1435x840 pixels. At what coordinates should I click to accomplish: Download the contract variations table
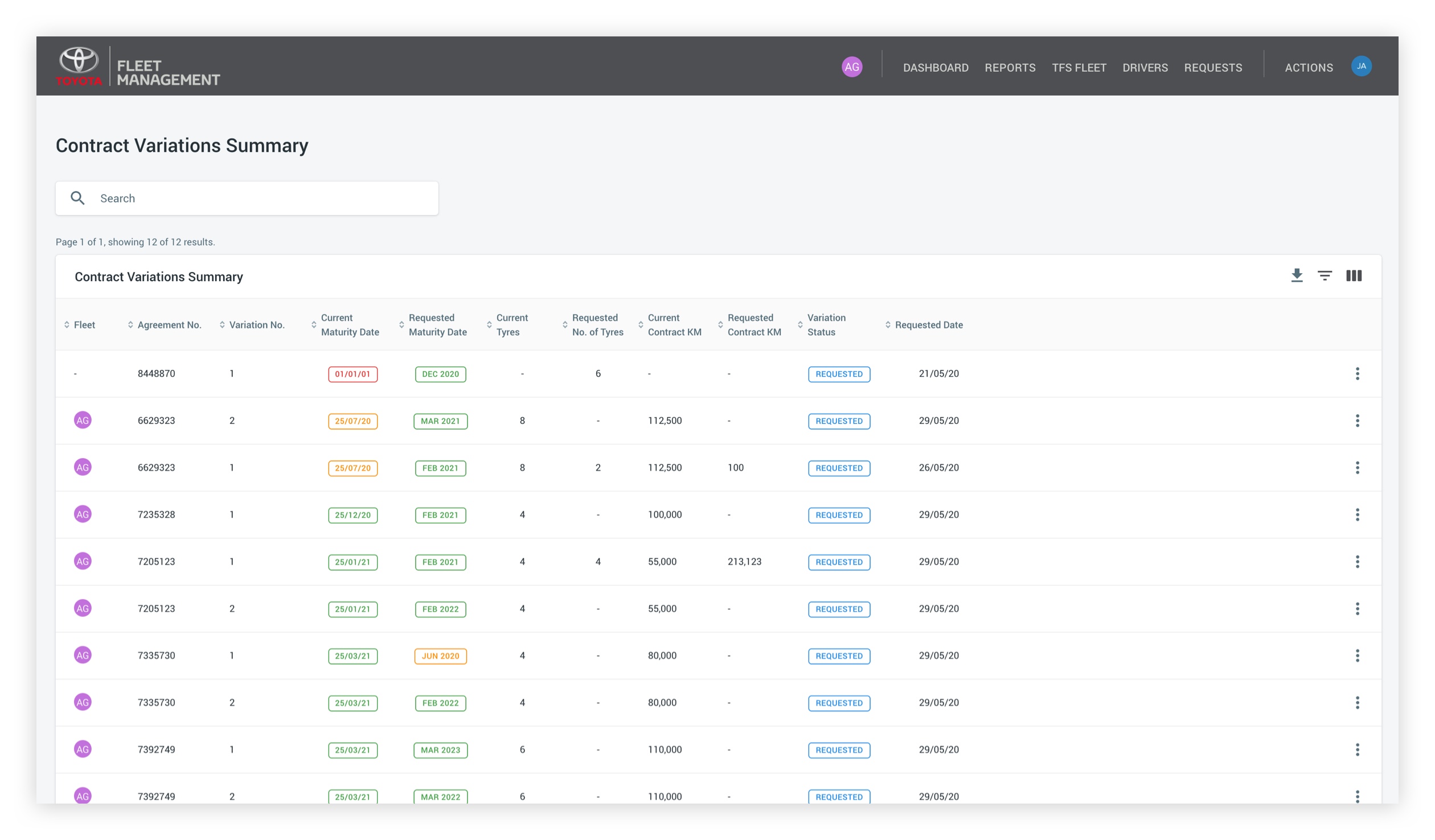coord(1297,276)
